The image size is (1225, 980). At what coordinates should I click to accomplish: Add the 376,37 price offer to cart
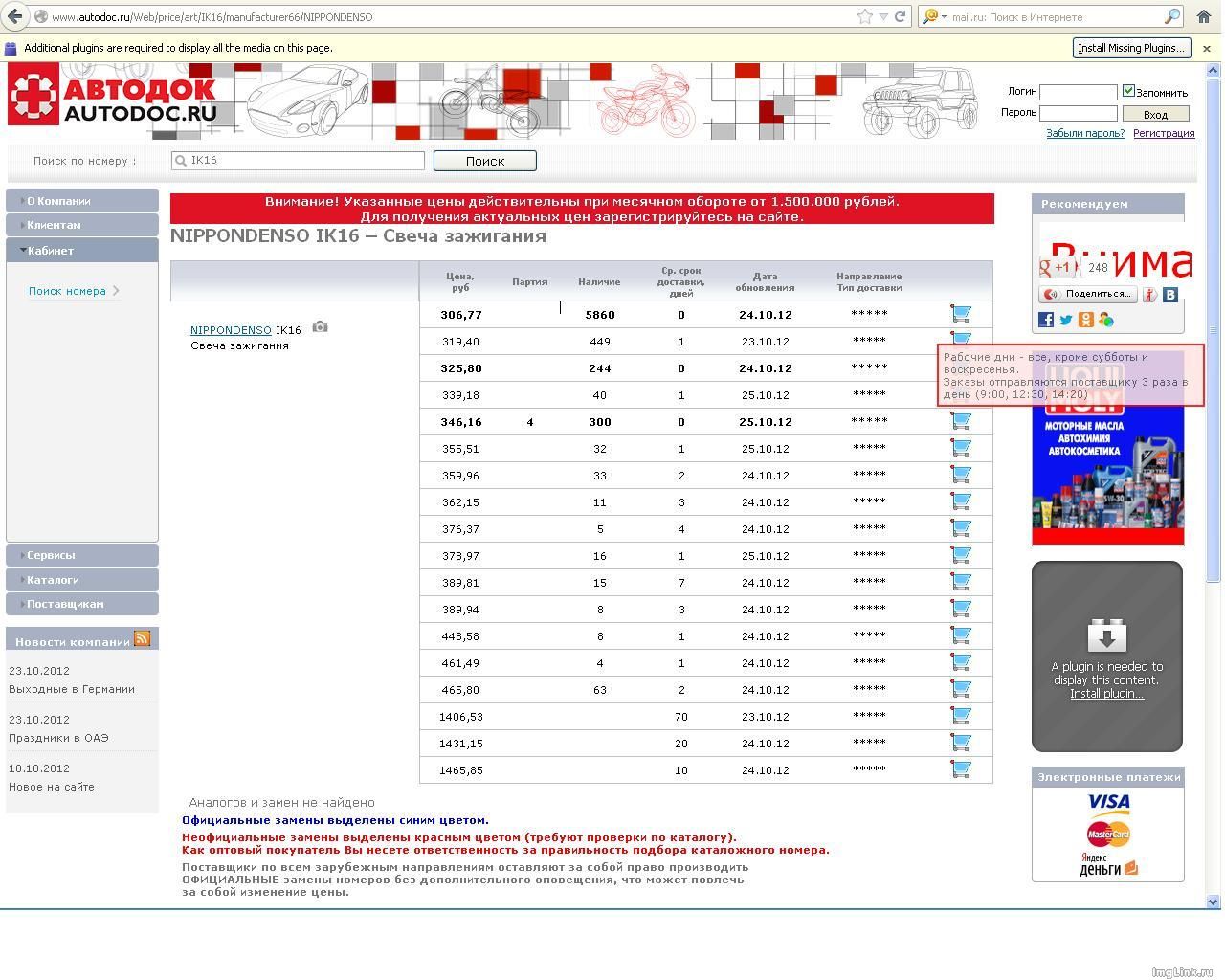961,528
